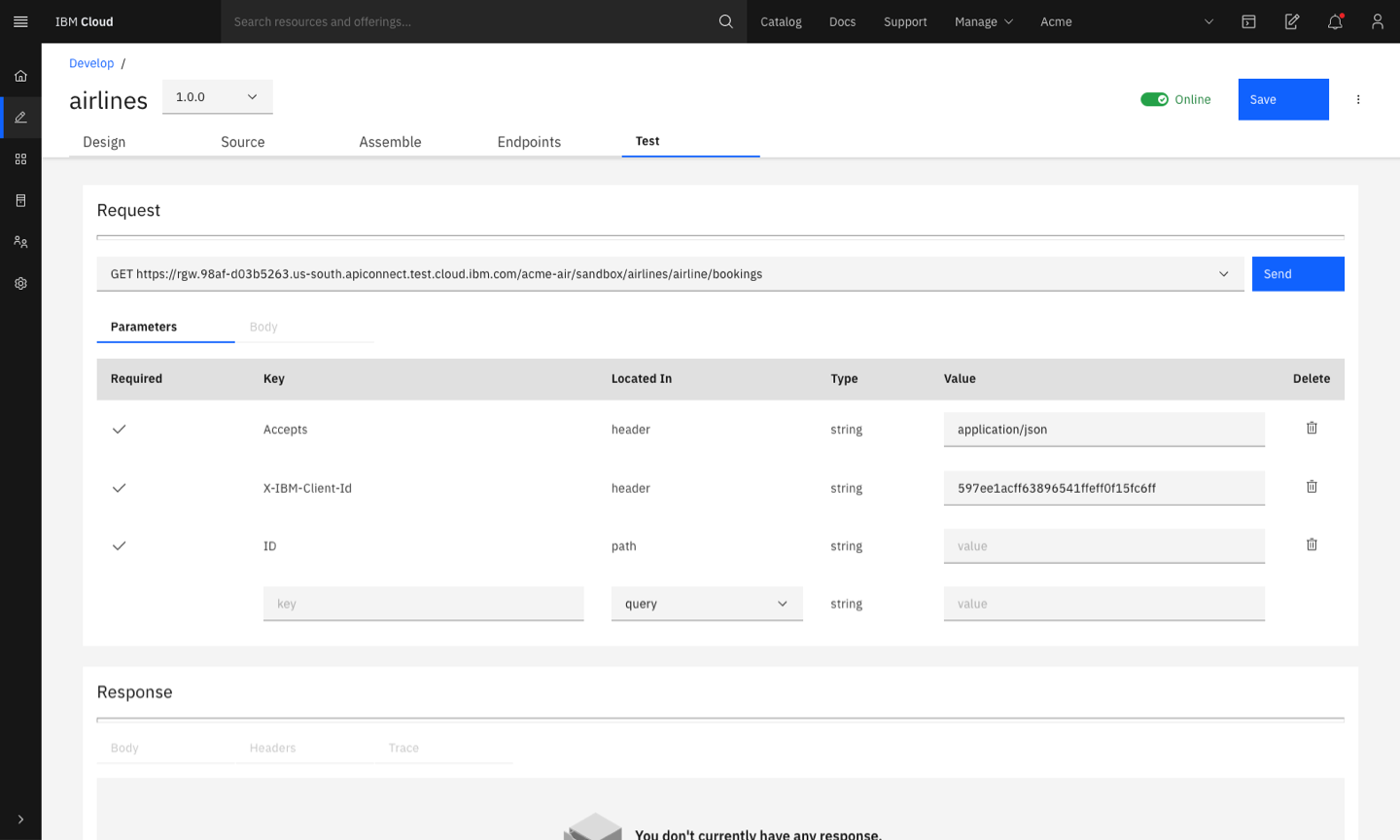The width and height of the screenshot is (1400, 840).
Task: Delete the ID parameter row
Action: [x=1312, y=545]
